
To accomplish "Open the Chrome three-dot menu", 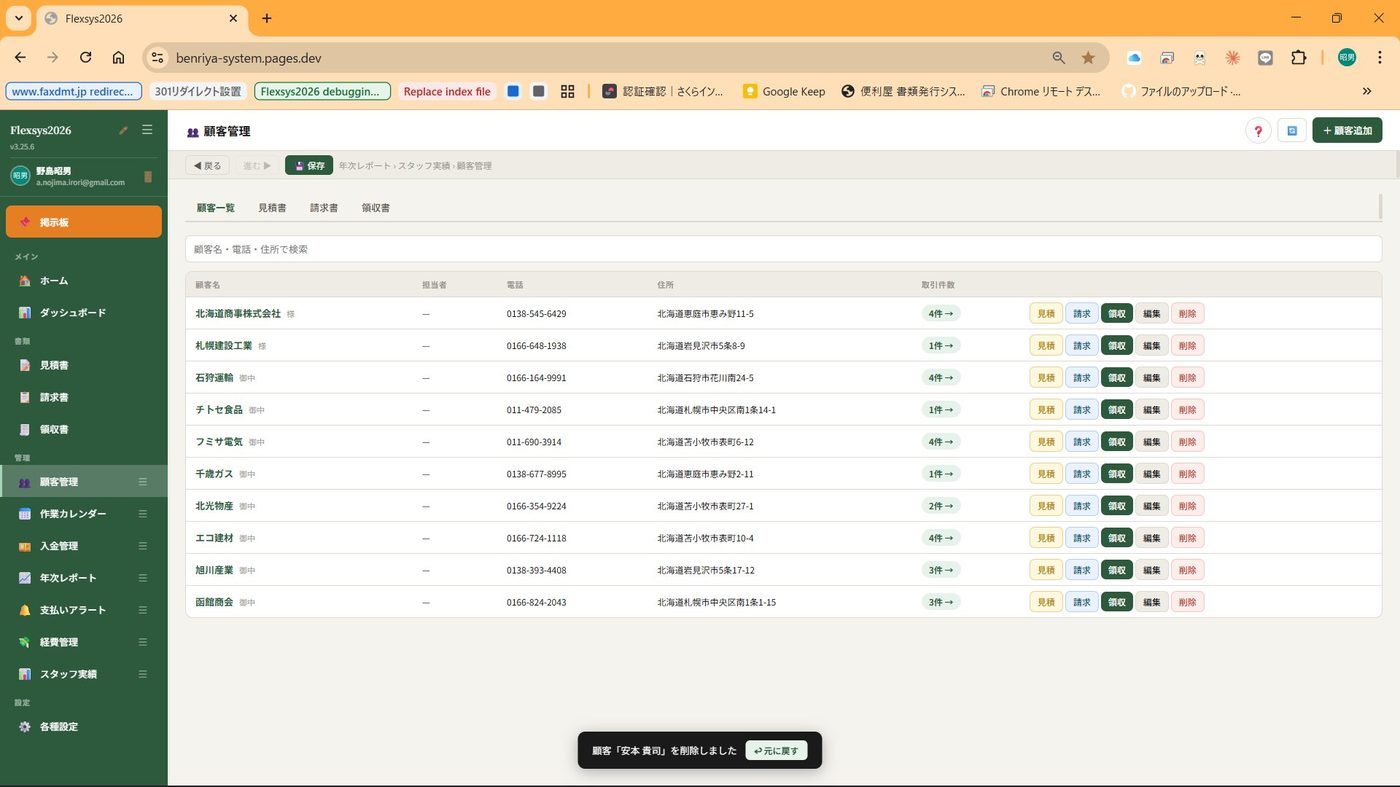I will tap(1379, 58).
